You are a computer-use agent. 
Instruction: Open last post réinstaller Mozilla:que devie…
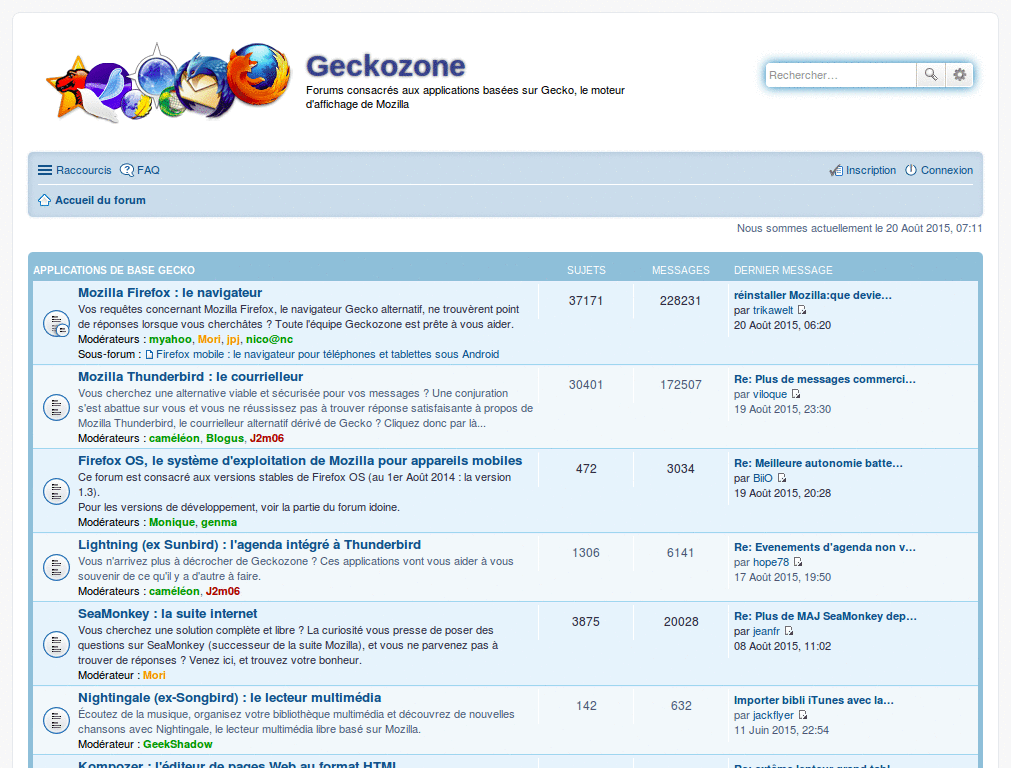813,295
